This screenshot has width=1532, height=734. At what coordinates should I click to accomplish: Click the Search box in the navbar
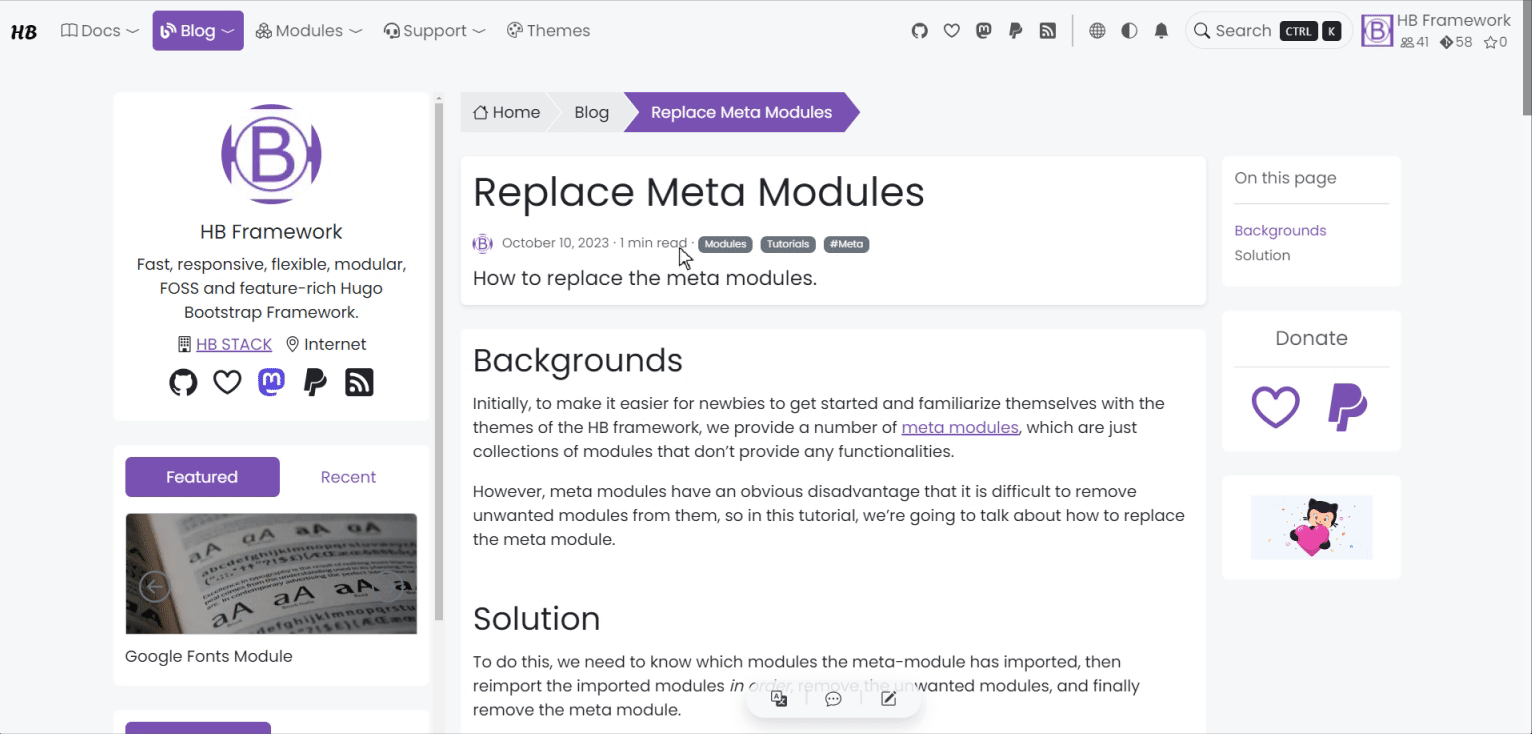click(1266, 31)
